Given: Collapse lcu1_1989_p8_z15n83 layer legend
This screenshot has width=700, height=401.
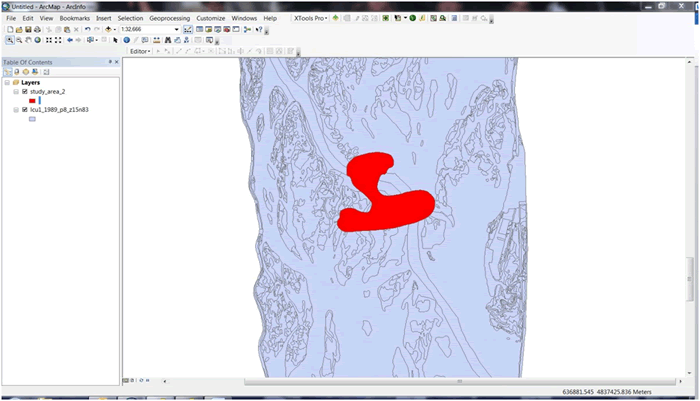Looking at the screenshot, I should pos(16,109).
